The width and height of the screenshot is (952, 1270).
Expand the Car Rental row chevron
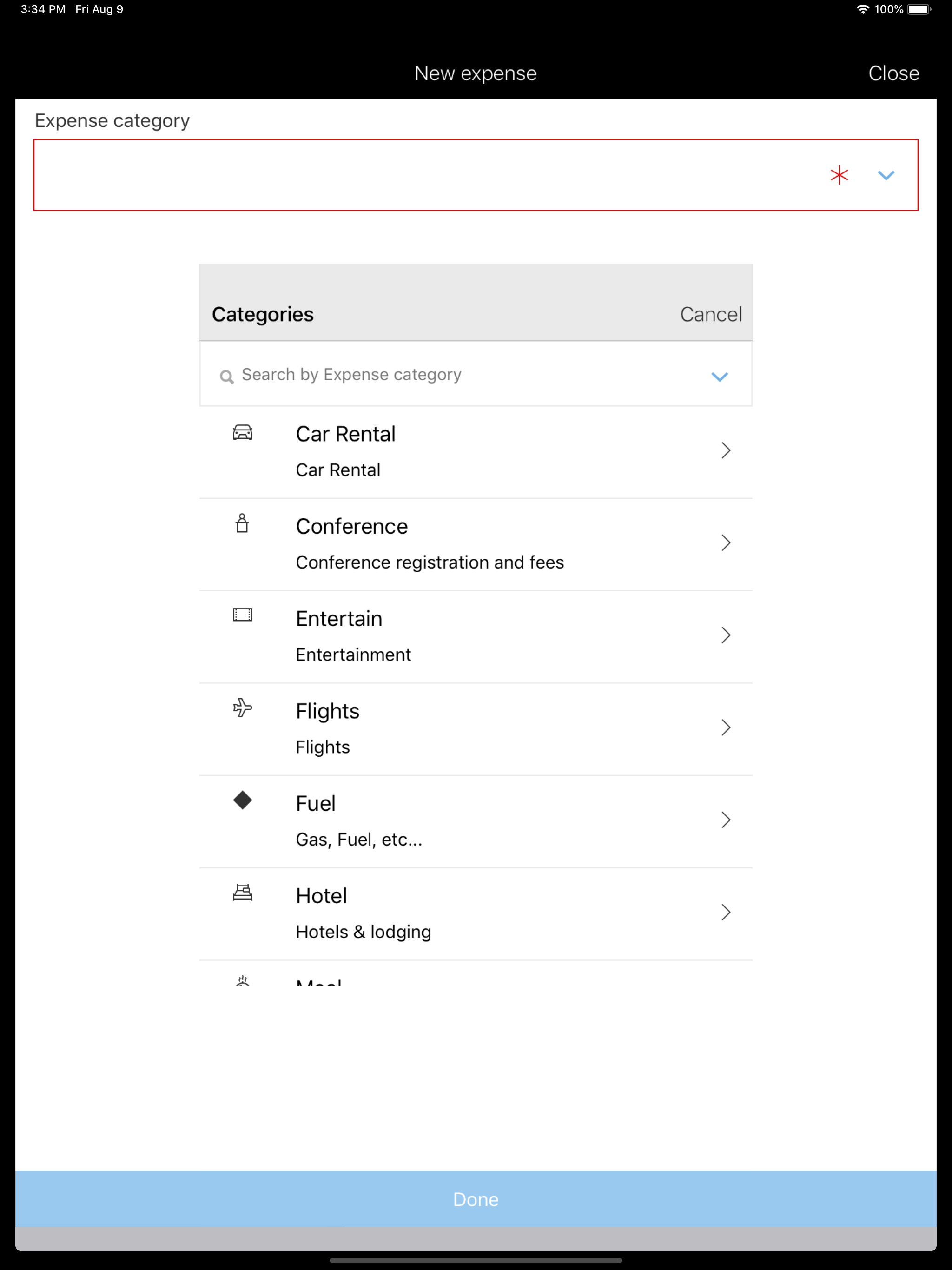coord(726,451)
